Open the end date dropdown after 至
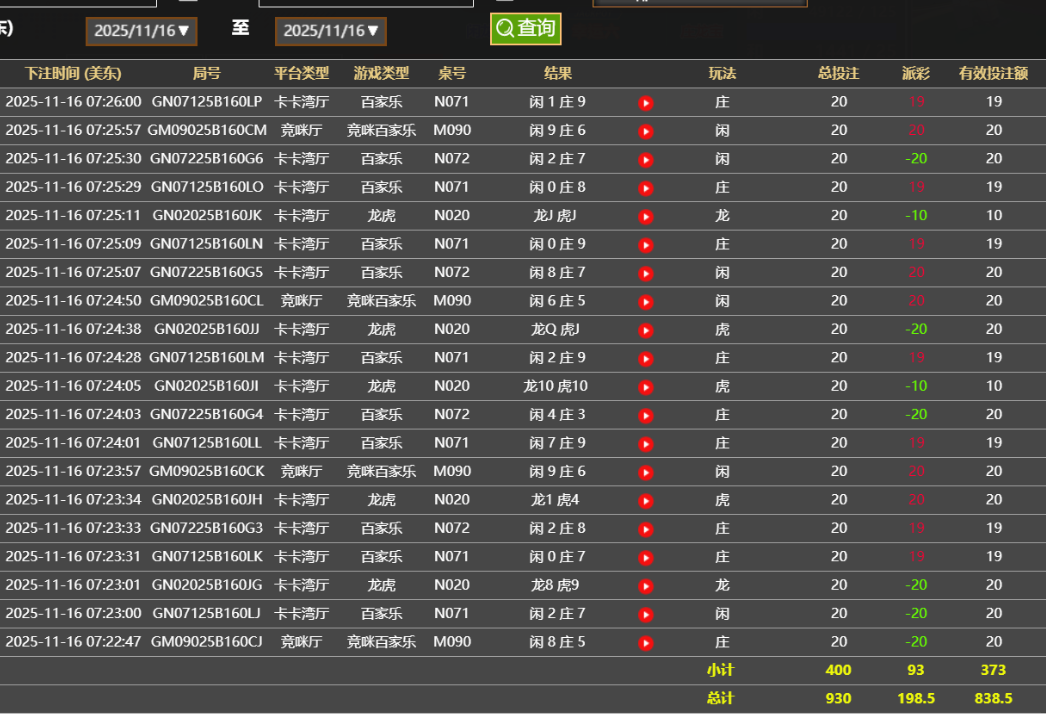Screen dimensions: 1046x714 (330, 31)
